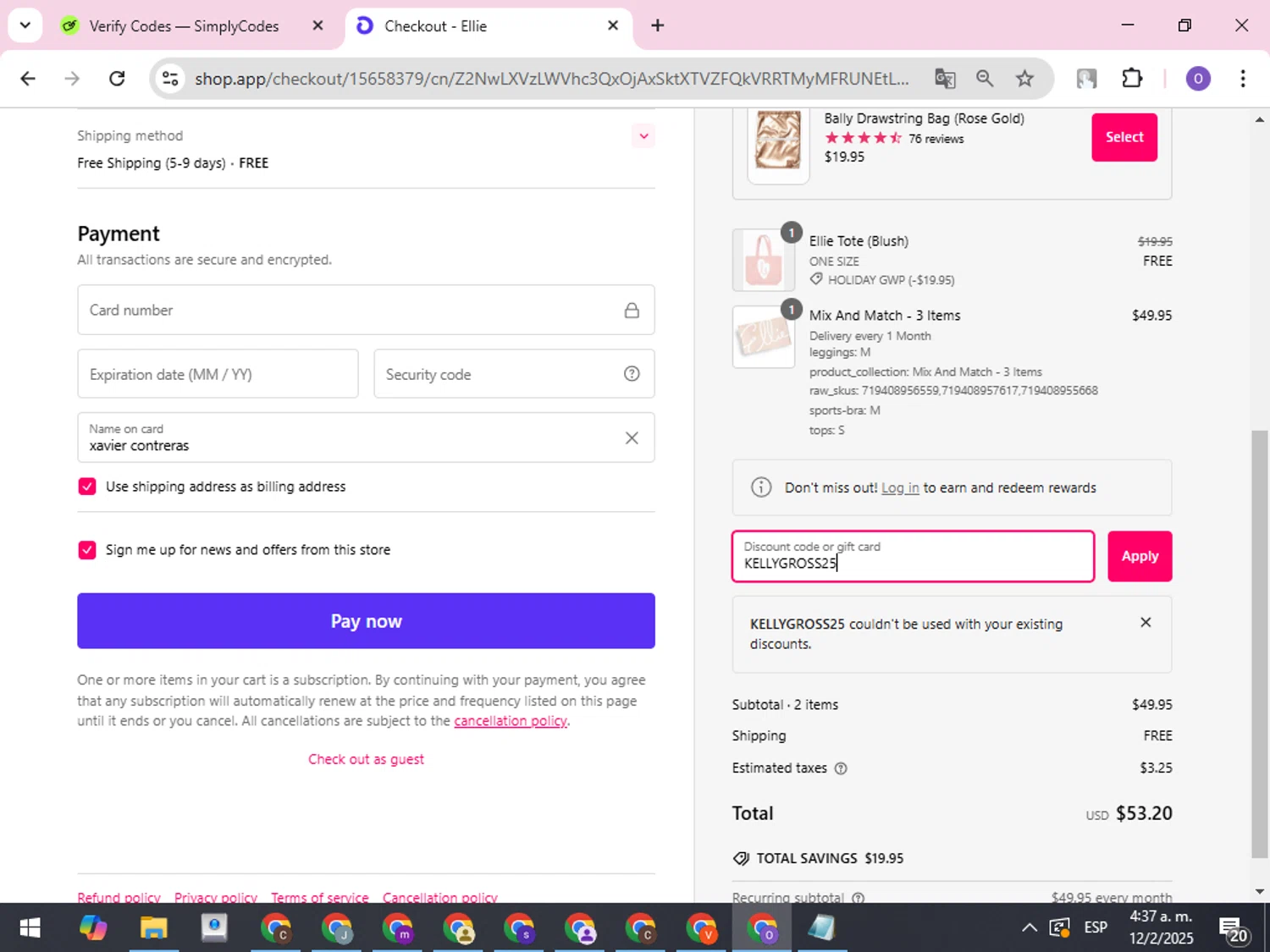Open the Terms of service link
Screen dimensions: 1270x952
tap(320, 897)
